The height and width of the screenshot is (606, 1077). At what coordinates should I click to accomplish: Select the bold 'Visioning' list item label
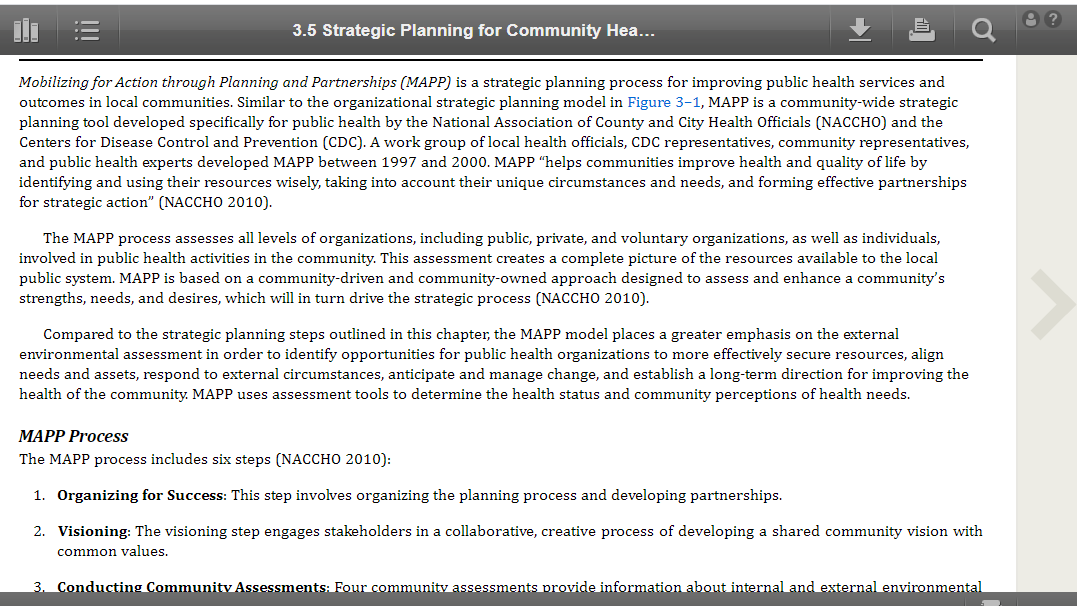coord(93,531)
